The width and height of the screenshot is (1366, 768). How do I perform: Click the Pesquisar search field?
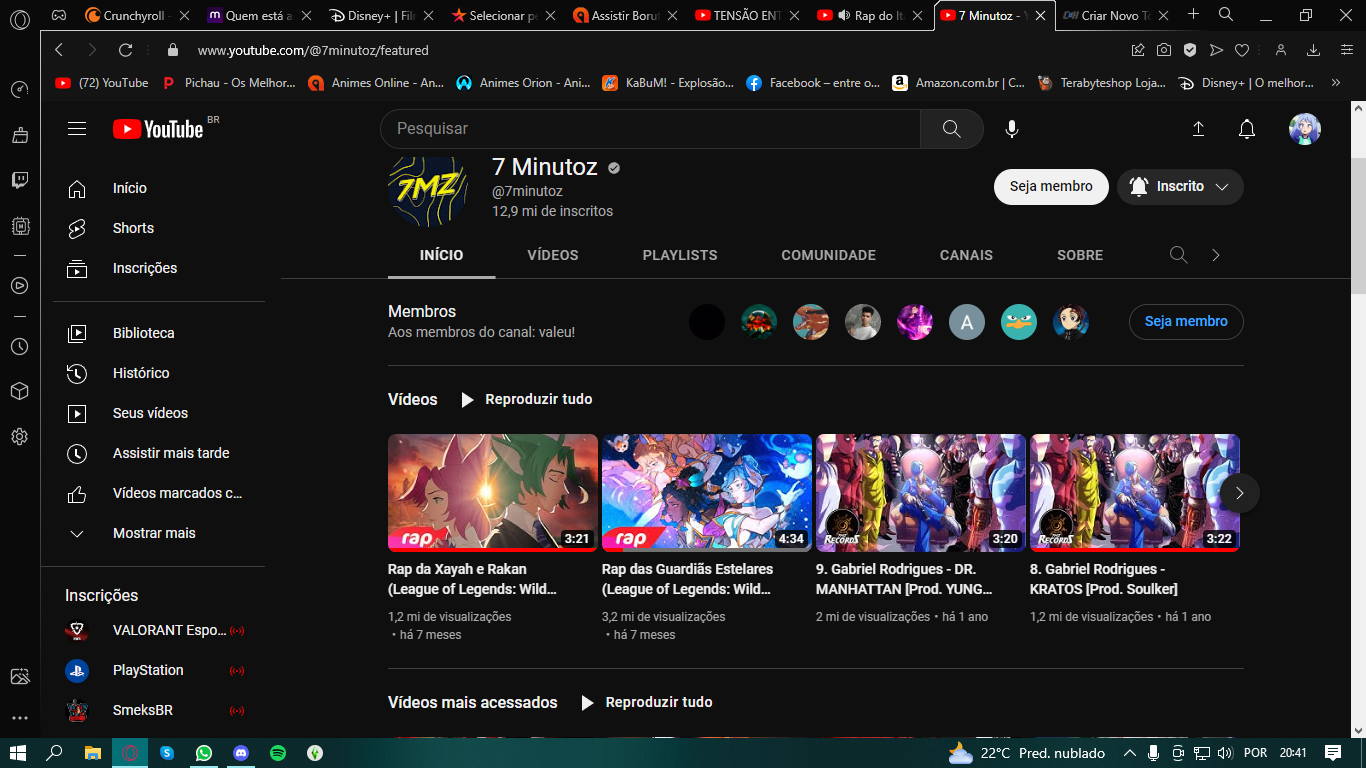[650, 129]
